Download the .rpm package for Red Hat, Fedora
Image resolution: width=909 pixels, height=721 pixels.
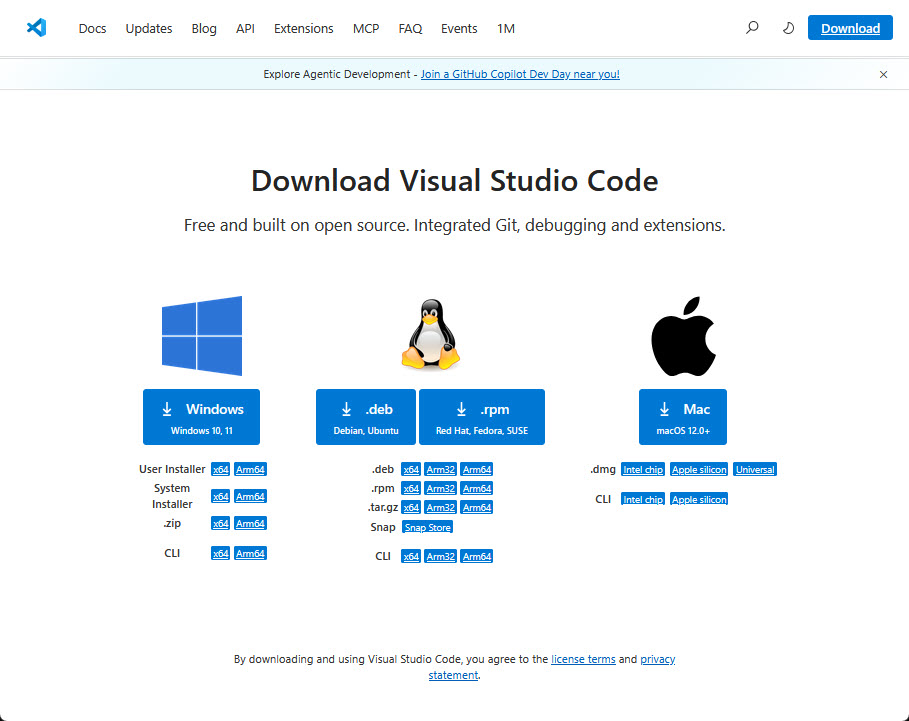[481, 416]
